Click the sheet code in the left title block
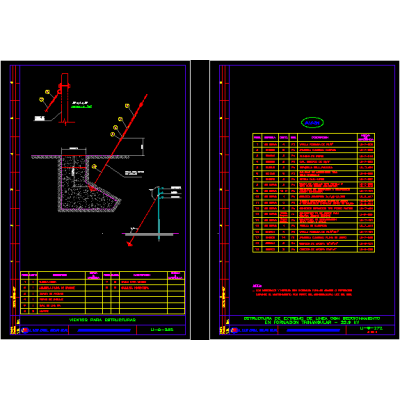 162,330
